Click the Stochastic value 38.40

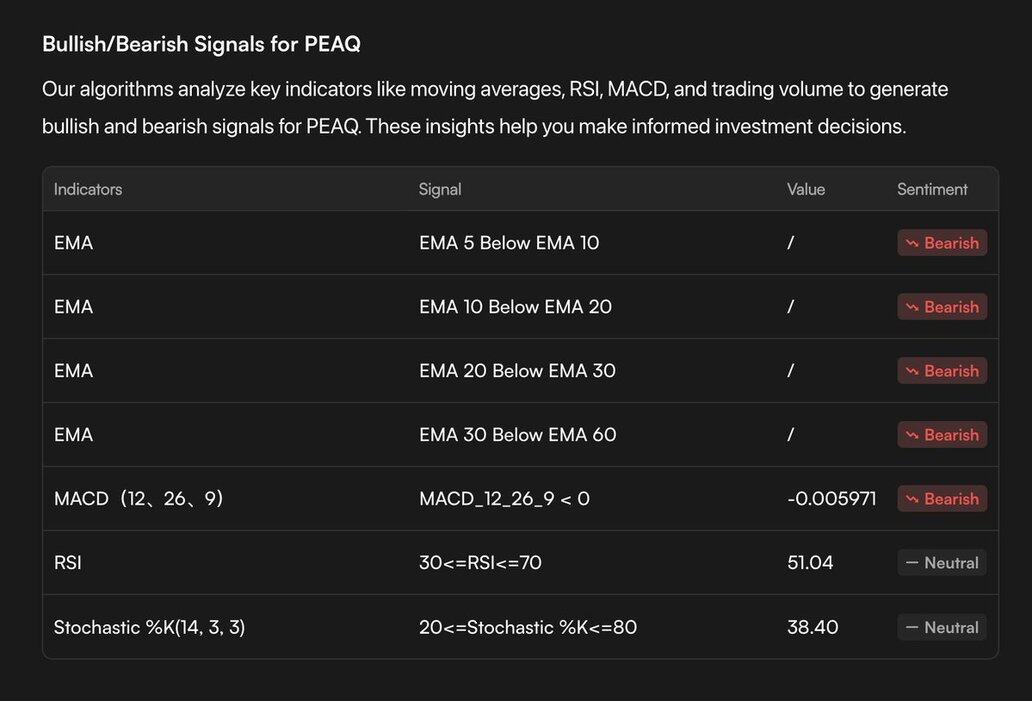(812, 628)
